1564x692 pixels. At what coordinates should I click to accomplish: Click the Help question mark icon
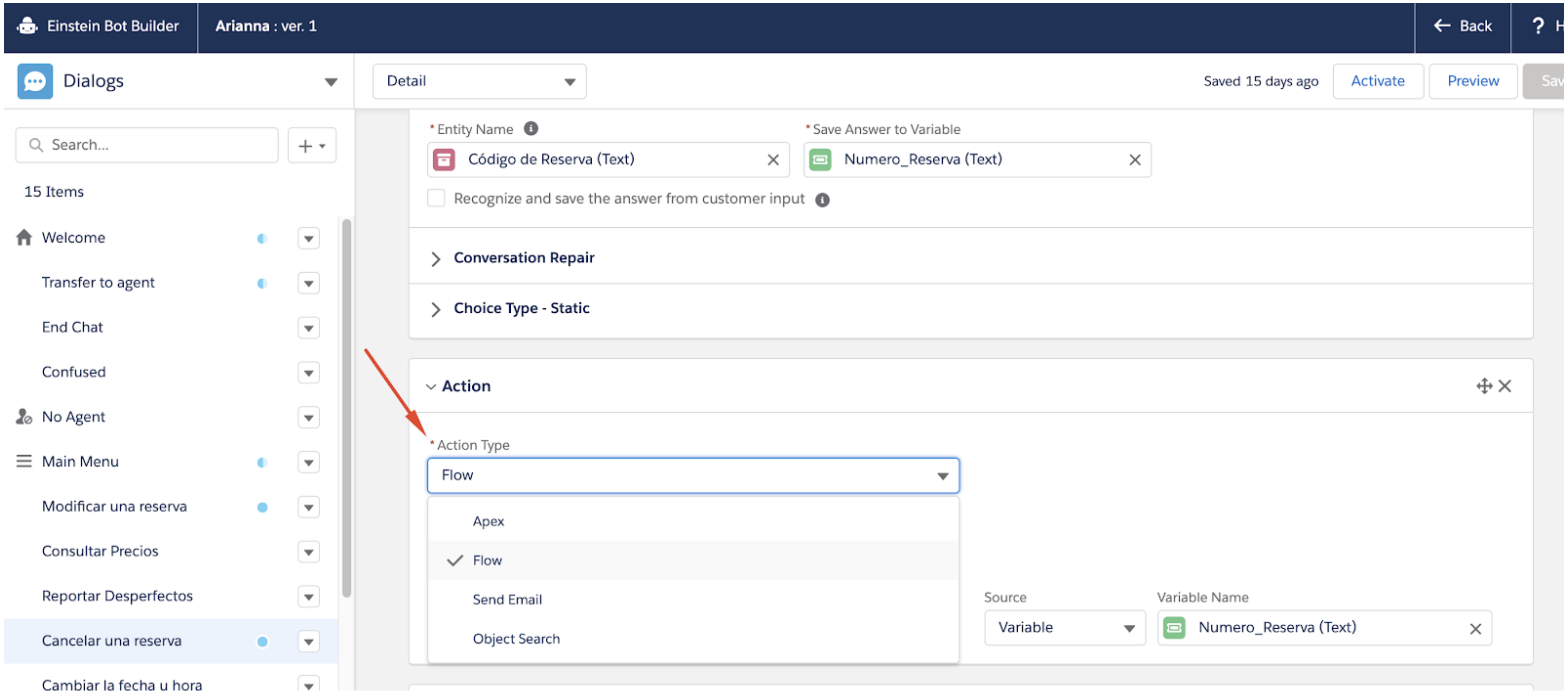(1539, 26)
